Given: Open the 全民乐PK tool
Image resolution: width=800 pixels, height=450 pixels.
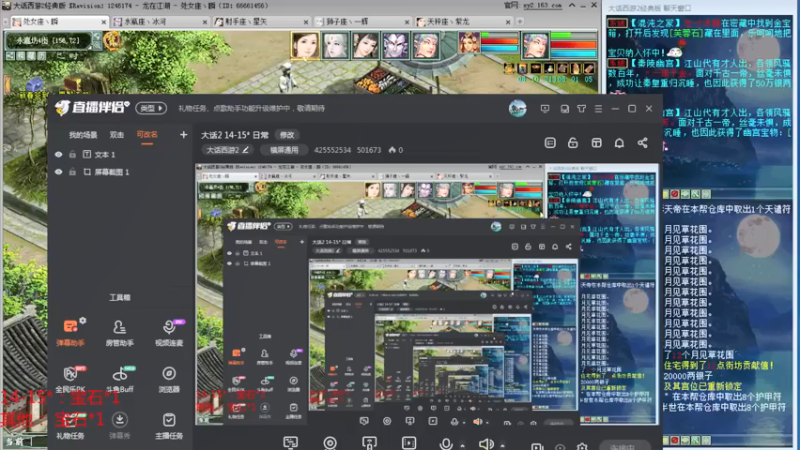Looking at the screenshot, I should (70, 379).
